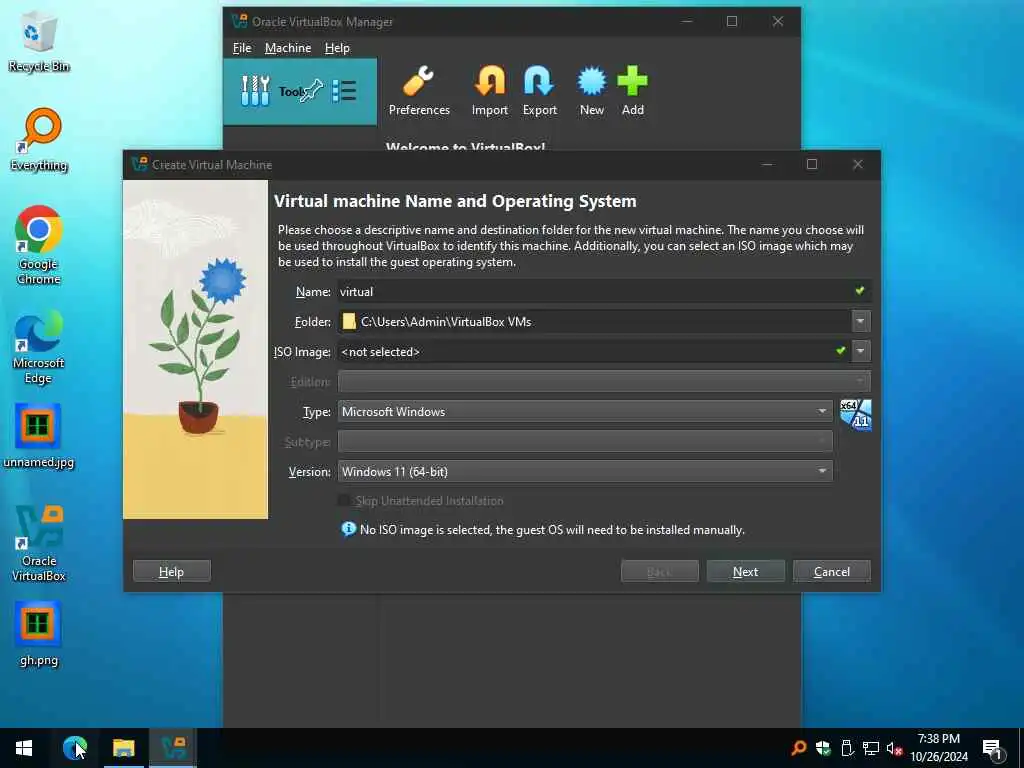Viewport: 1024px width, 768px height.
Task: Click the Cancel button
Action: [x=831, y=571]
